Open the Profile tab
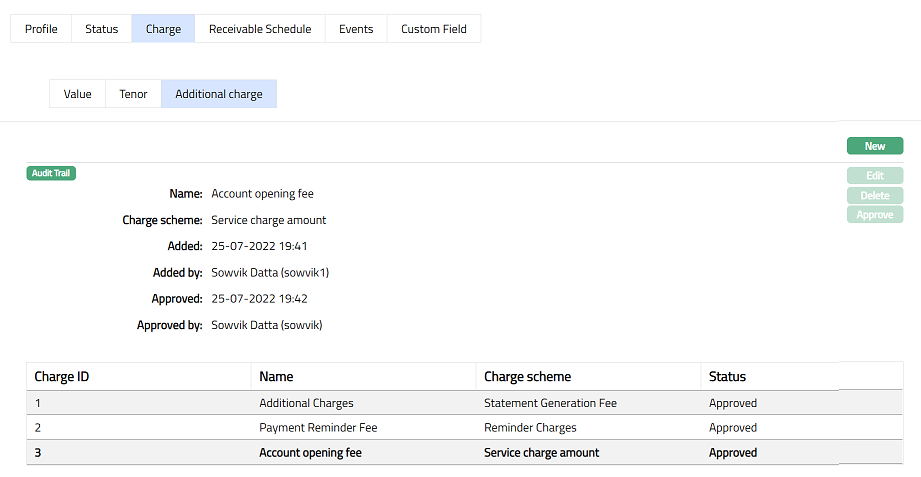 click(41, 29)
